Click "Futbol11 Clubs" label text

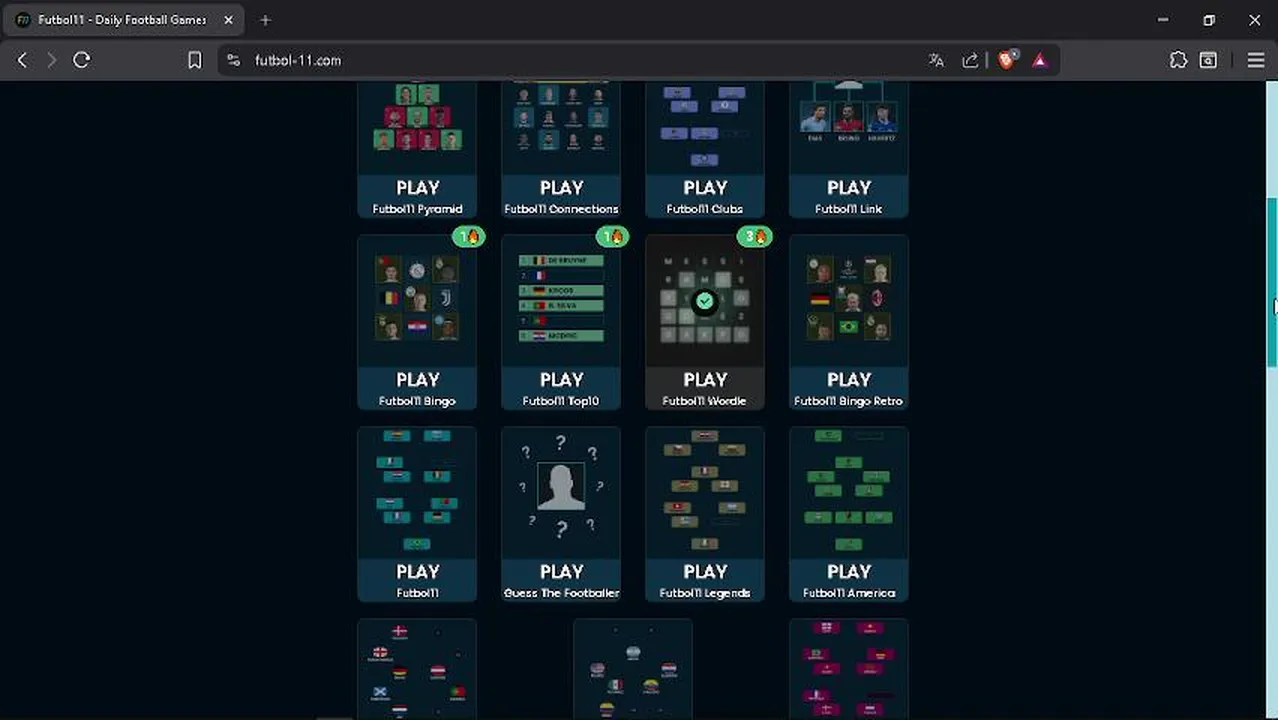click(705, 209)
